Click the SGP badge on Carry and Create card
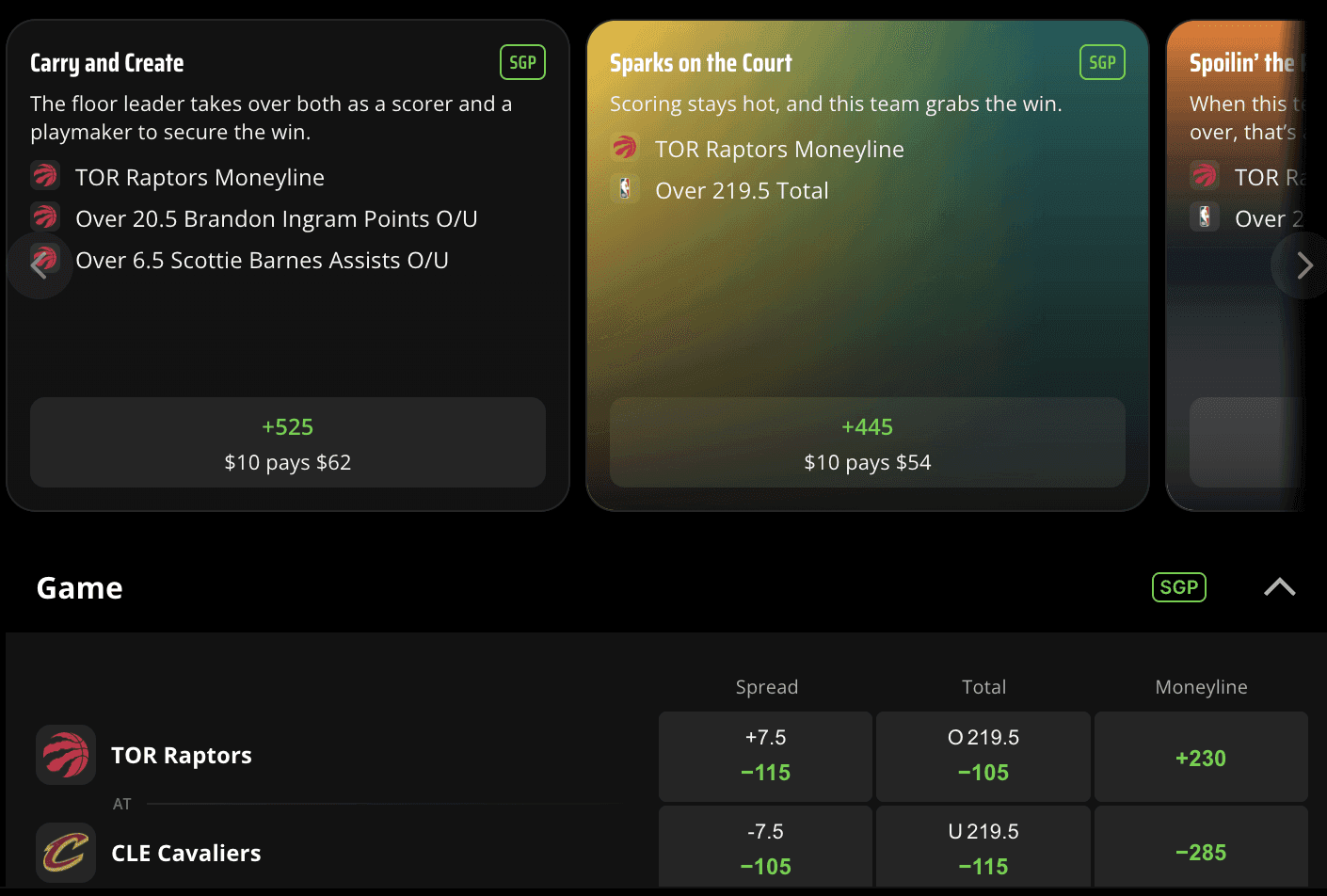This screenshot has height=896, width=1327. (522, 61)
